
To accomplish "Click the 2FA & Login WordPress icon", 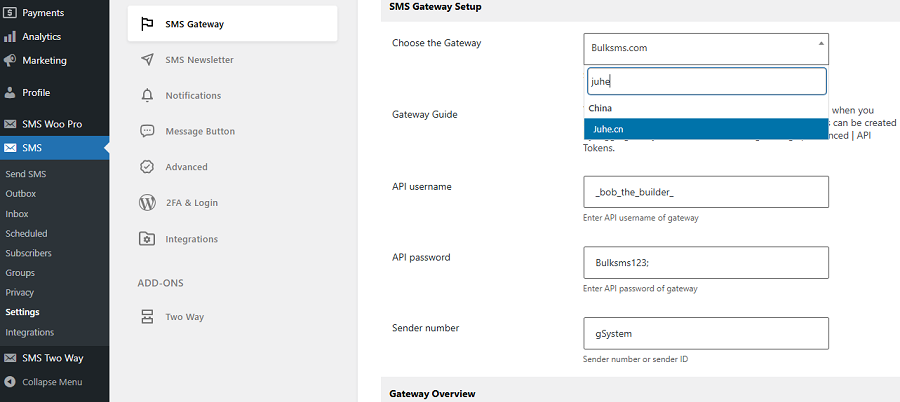I will pos(147,203).
